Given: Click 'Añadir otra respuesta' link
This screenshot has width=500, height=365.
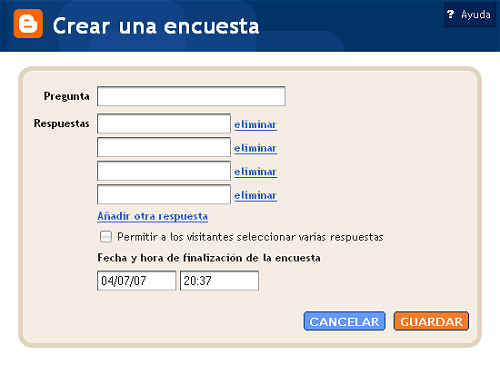Looking at the screenshot, I should (x=153, y=216).
